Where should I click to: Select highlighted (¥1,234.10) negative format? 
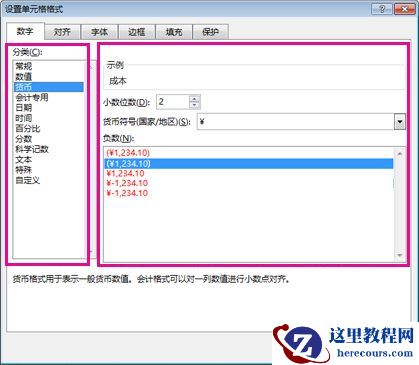(x=249, y=163)
